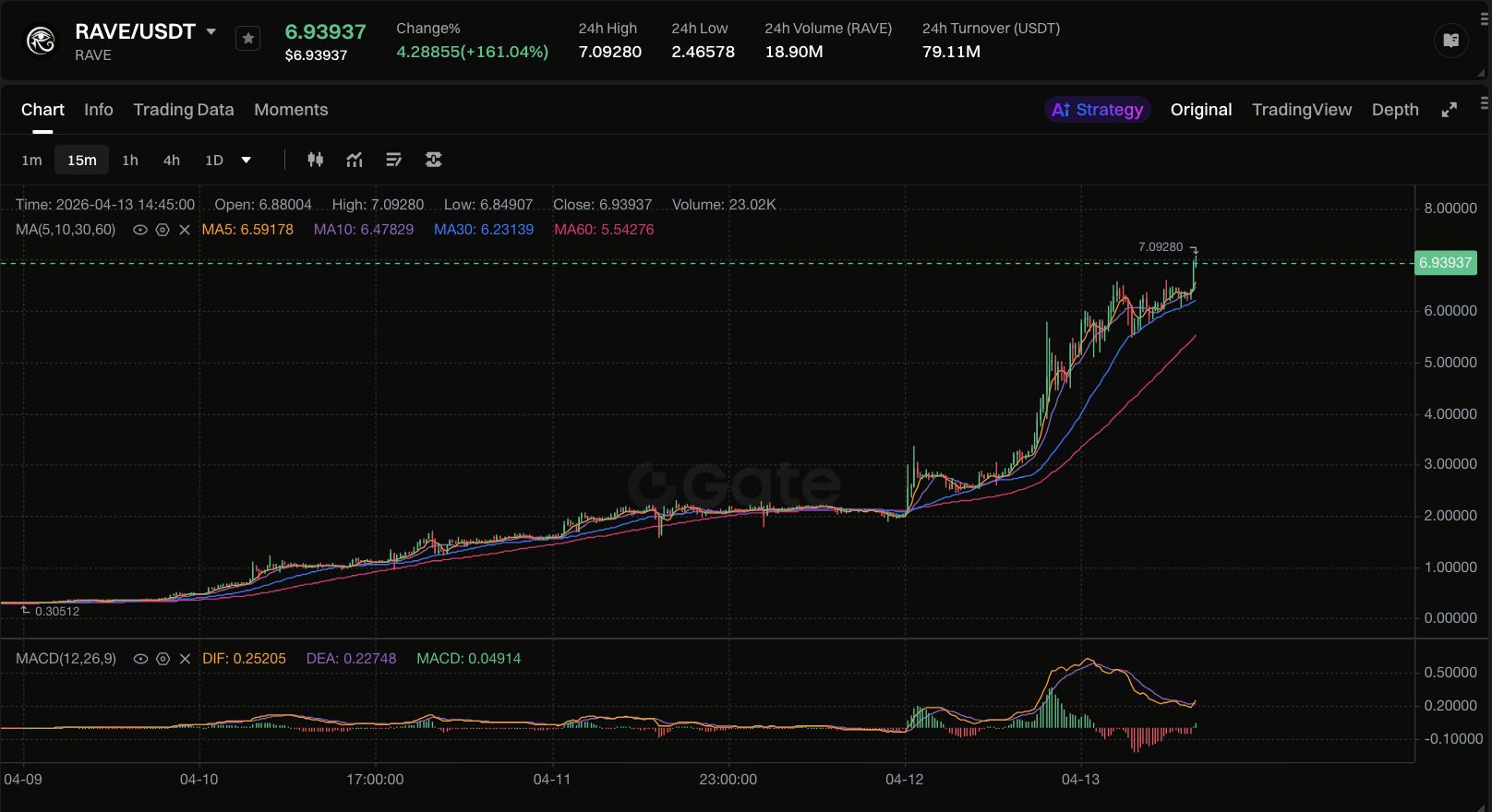Expand the chart to fullscreen
Viewport: 1492px width, 812px height.
[1450, 110]
